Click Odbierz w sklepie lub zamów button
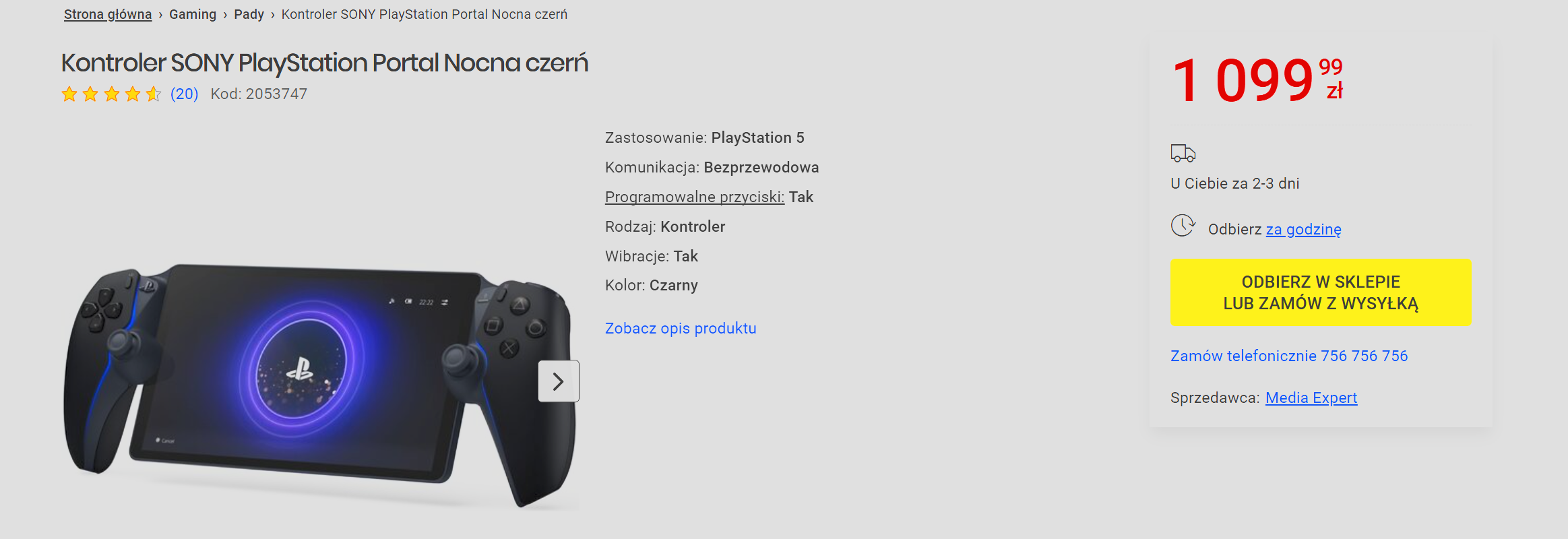 pyautogui.click(x=1321, y=292)
